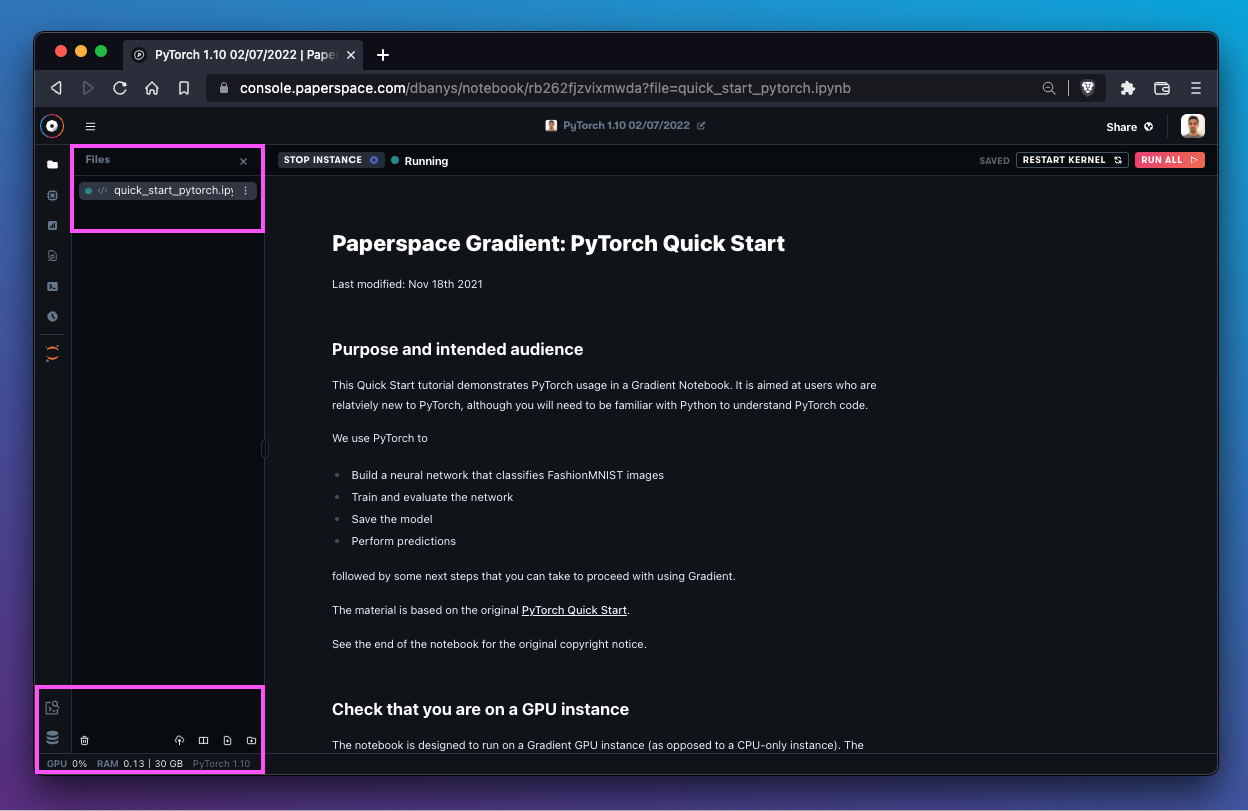Click the text Last modified: Nov 18th 2021
Screen dimensions: 1248x811
click(407, 284)
